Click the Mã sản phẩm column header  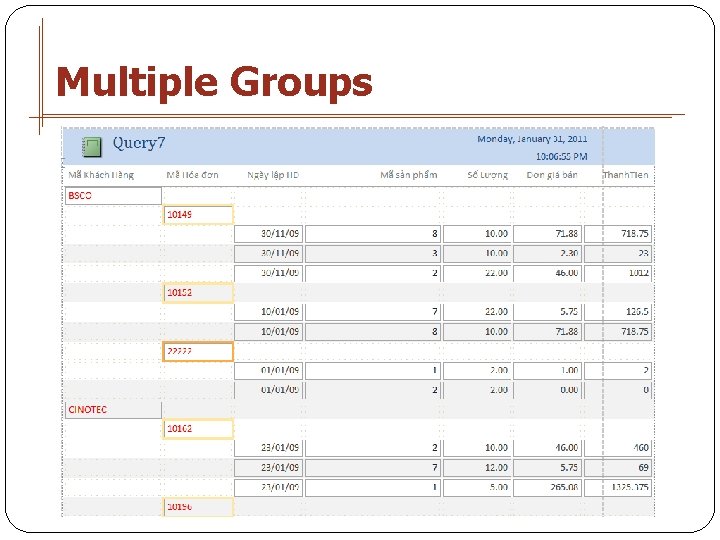(409, 175)
